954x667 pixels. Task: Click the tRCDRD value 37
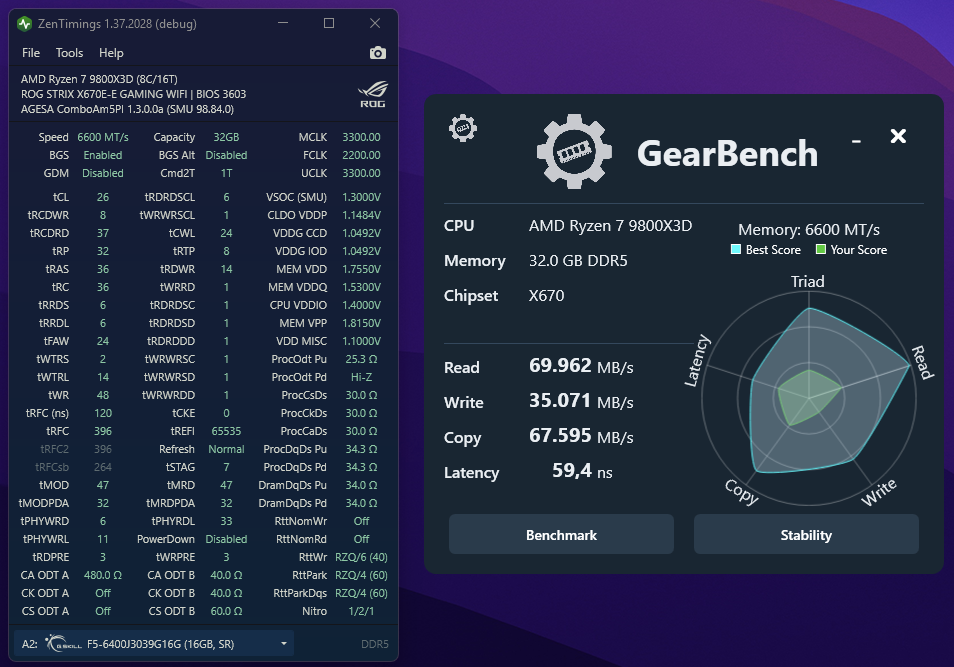pyautogui.click(x=103, y=233)
